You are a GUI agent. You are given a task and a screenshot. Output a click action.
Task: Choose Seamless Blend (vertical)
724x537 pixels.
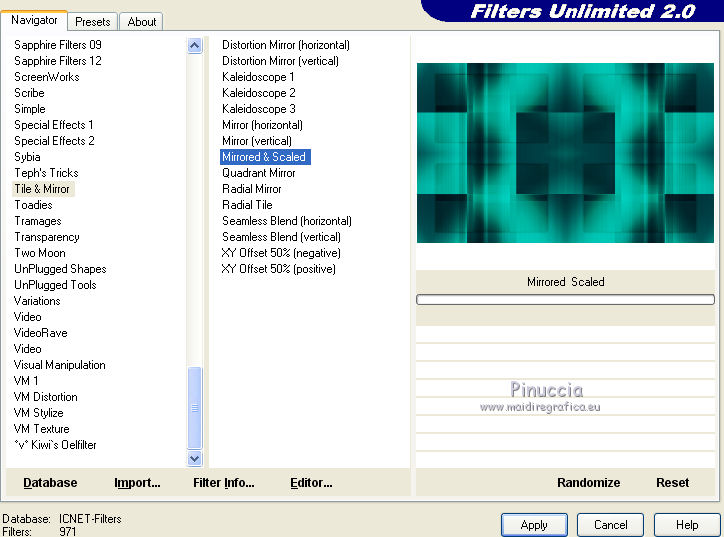(281, 237)
